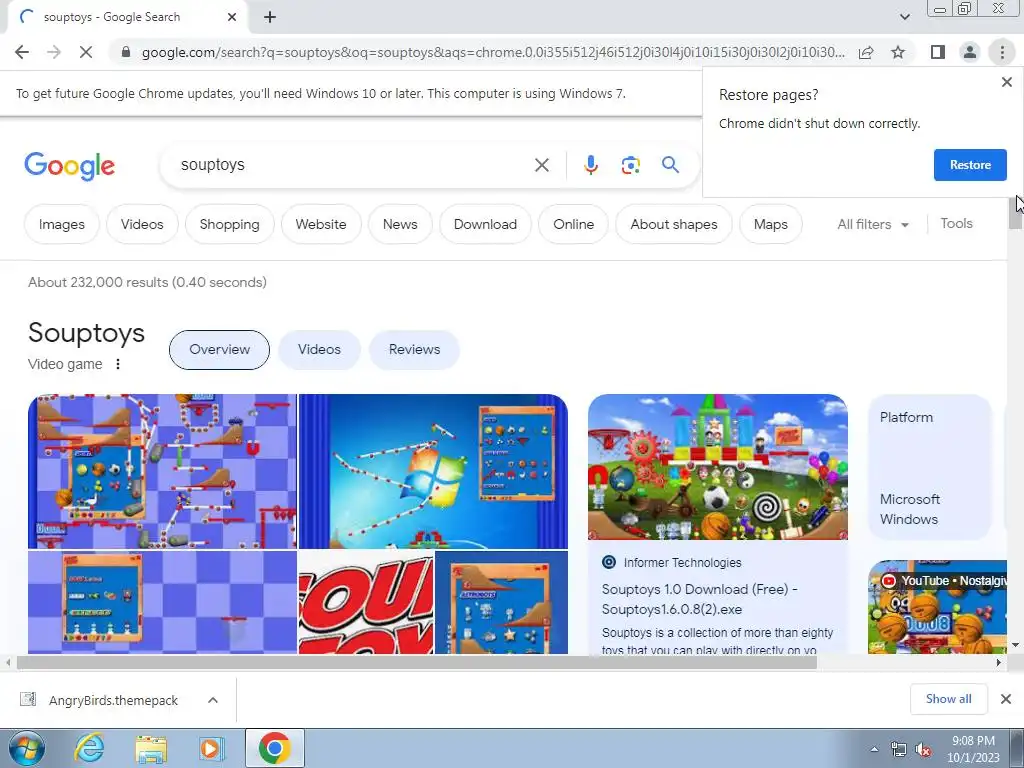Click the address bar URL
This screenshot has width=1024, height=768.
pos(492,52)
